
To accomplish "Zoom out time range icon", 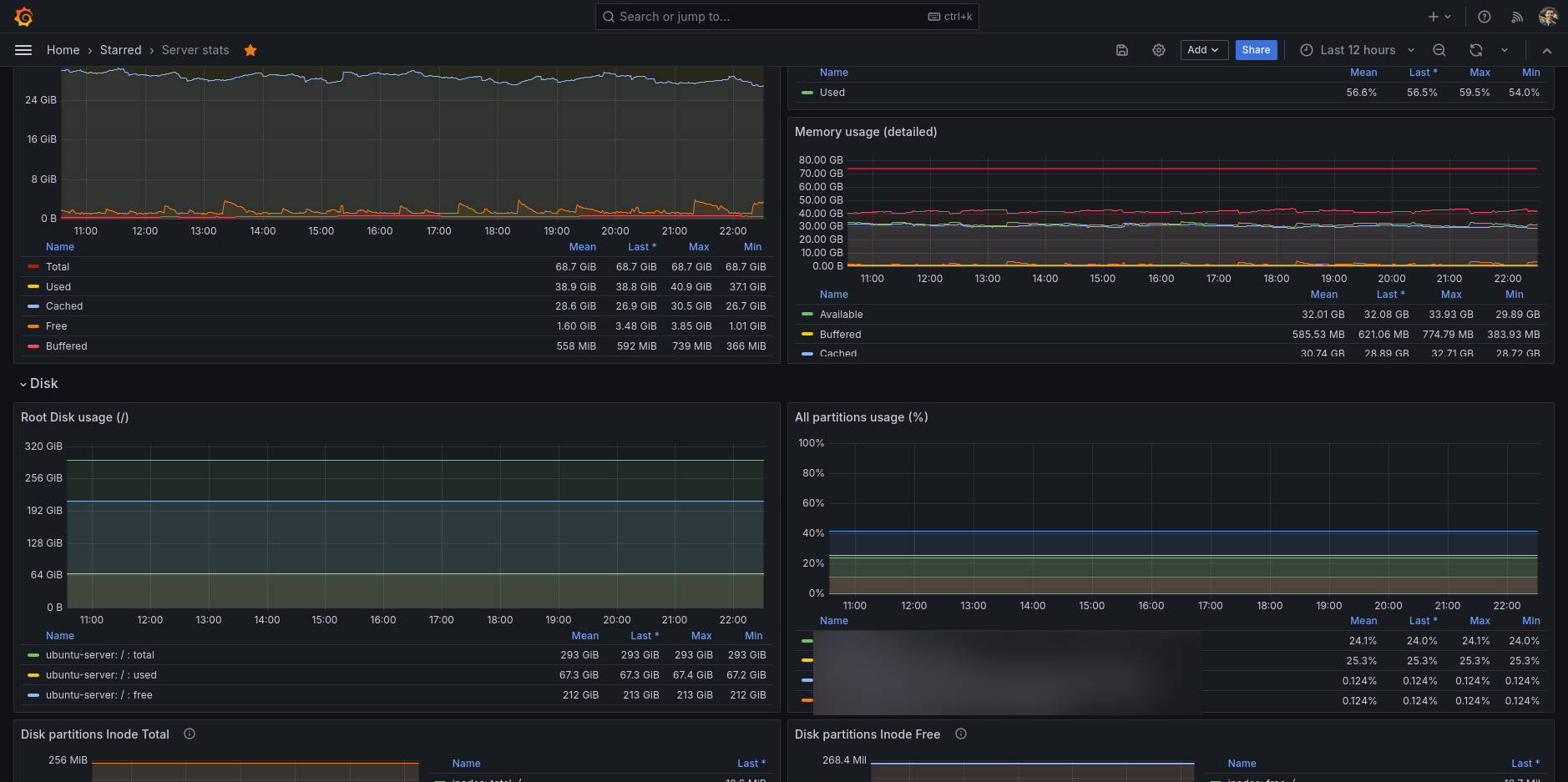I will 1439,50.
